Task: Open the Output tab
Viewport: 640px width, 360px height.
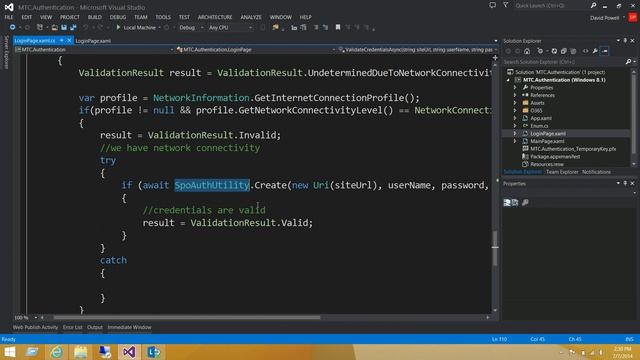Action: click(x=95, y=327)
